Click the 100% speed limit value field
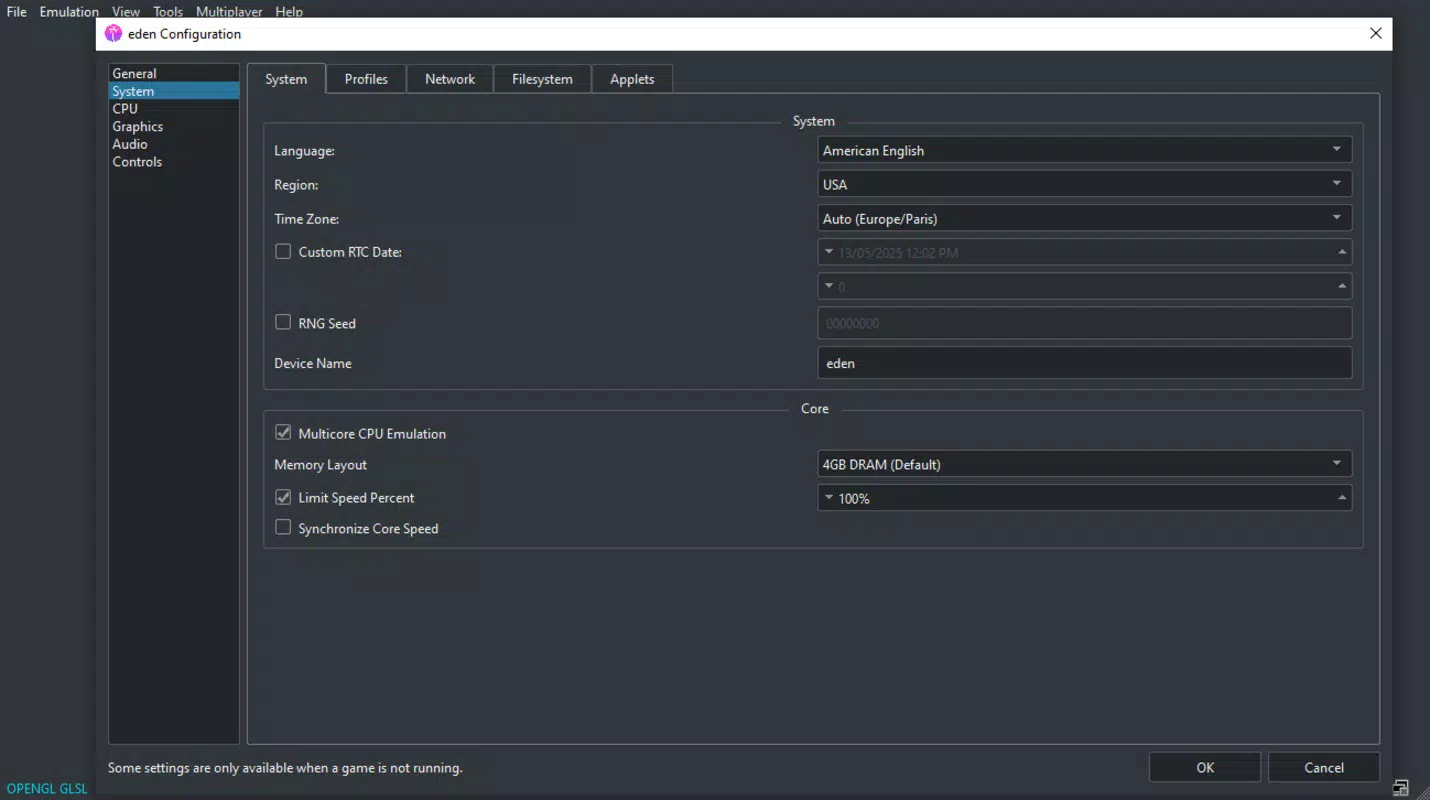 click(1085, 498)
